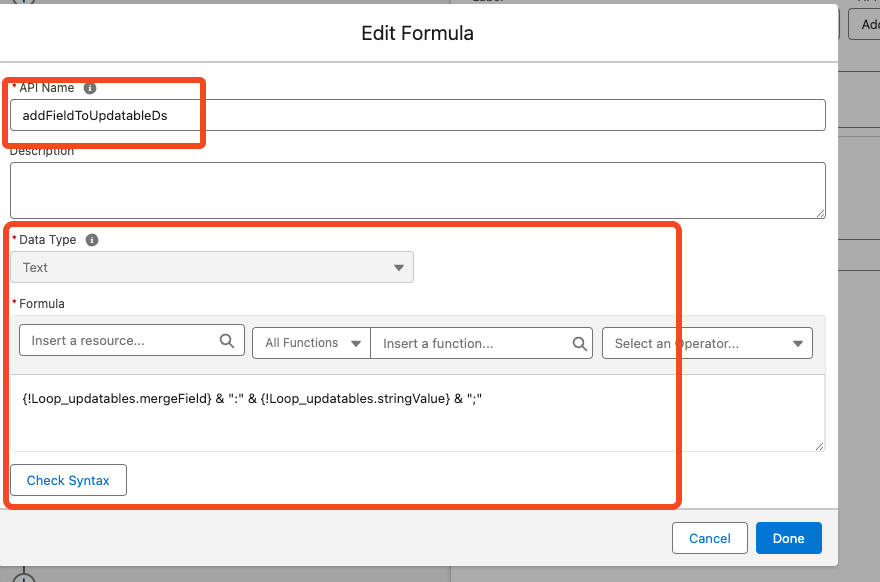Focus the API Name text field
Viewport: 880px width, 582px height.
coord(417,115)
